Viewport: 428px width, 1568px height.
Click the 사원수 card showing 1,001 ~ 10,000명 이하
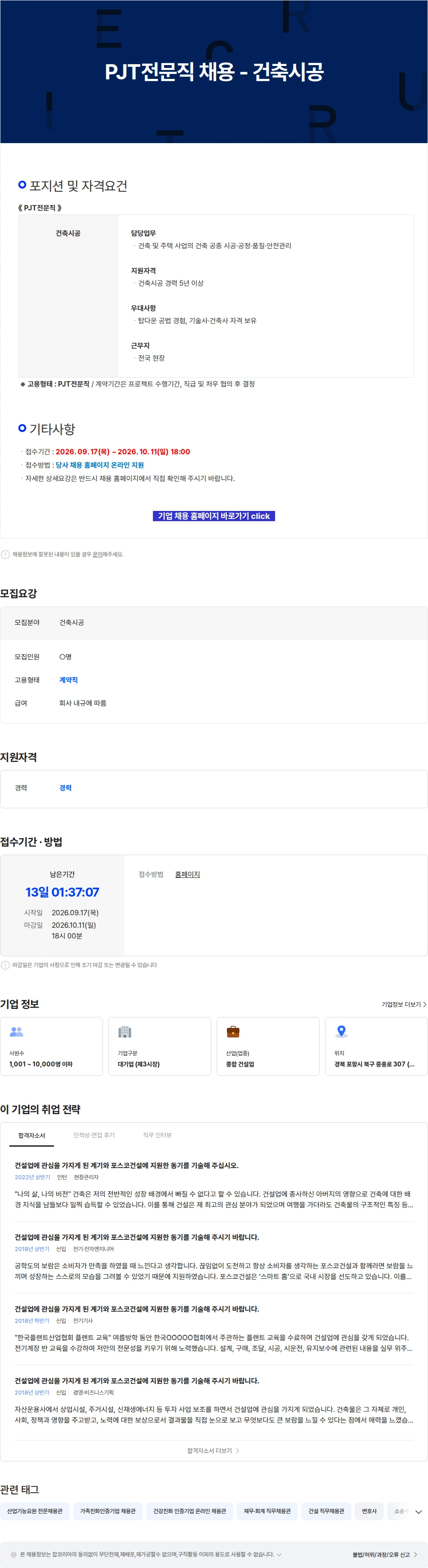pyautogui.click(x=52, y=1046)
